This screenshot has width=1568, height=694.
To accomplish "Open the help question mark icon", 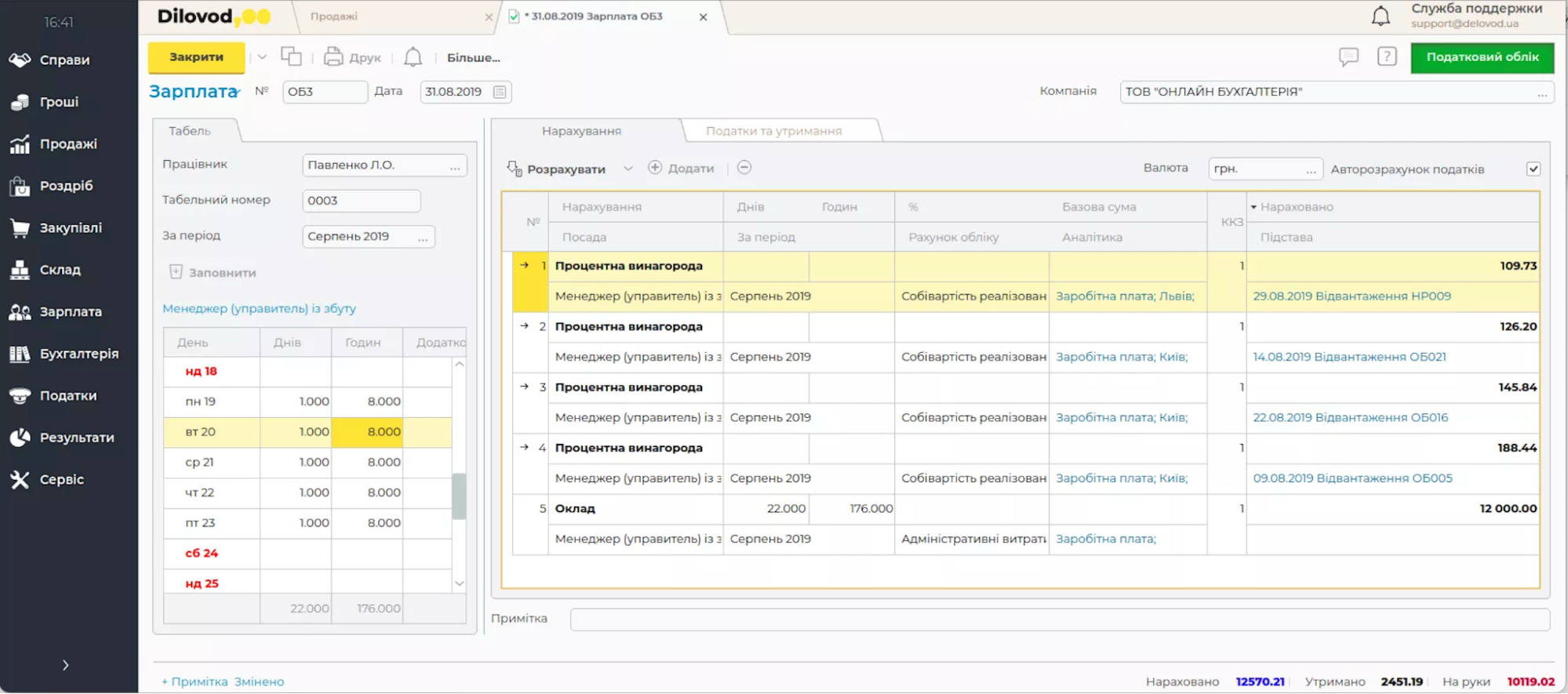I will tap(1386, 56).
